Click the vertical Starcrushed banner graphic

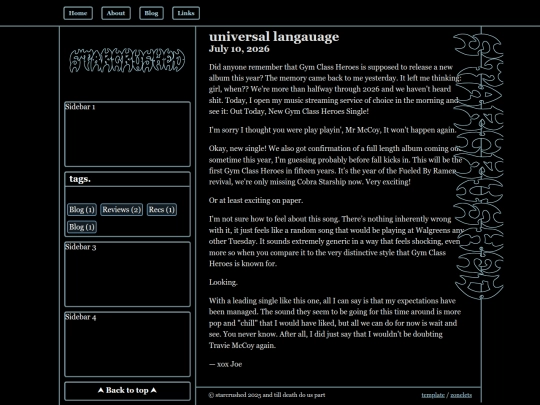479,166
